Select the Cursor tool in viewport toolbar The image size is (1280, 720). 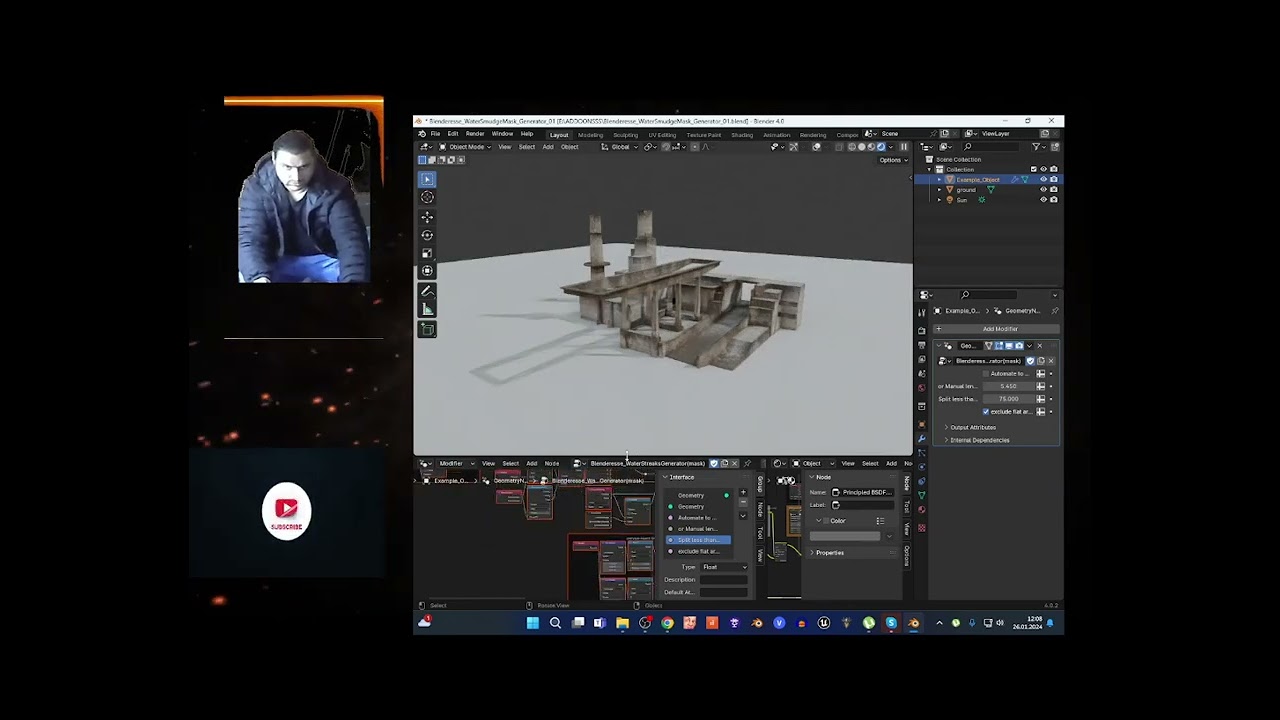point(427,197)
